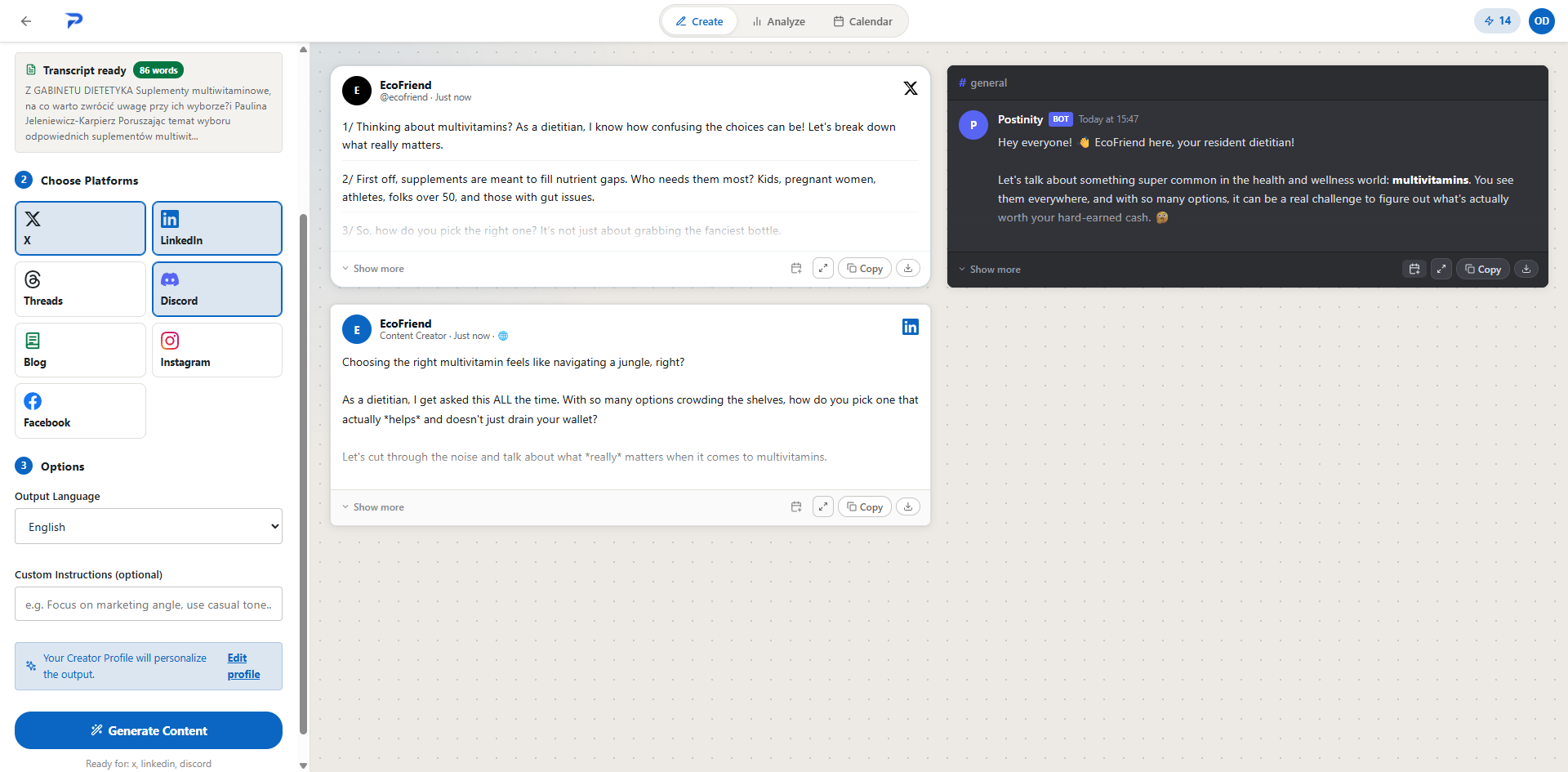Screen dimensions: 1568x772
Task: Expand the Discord post to fullscreen
Action: [x=1441, y=270]
